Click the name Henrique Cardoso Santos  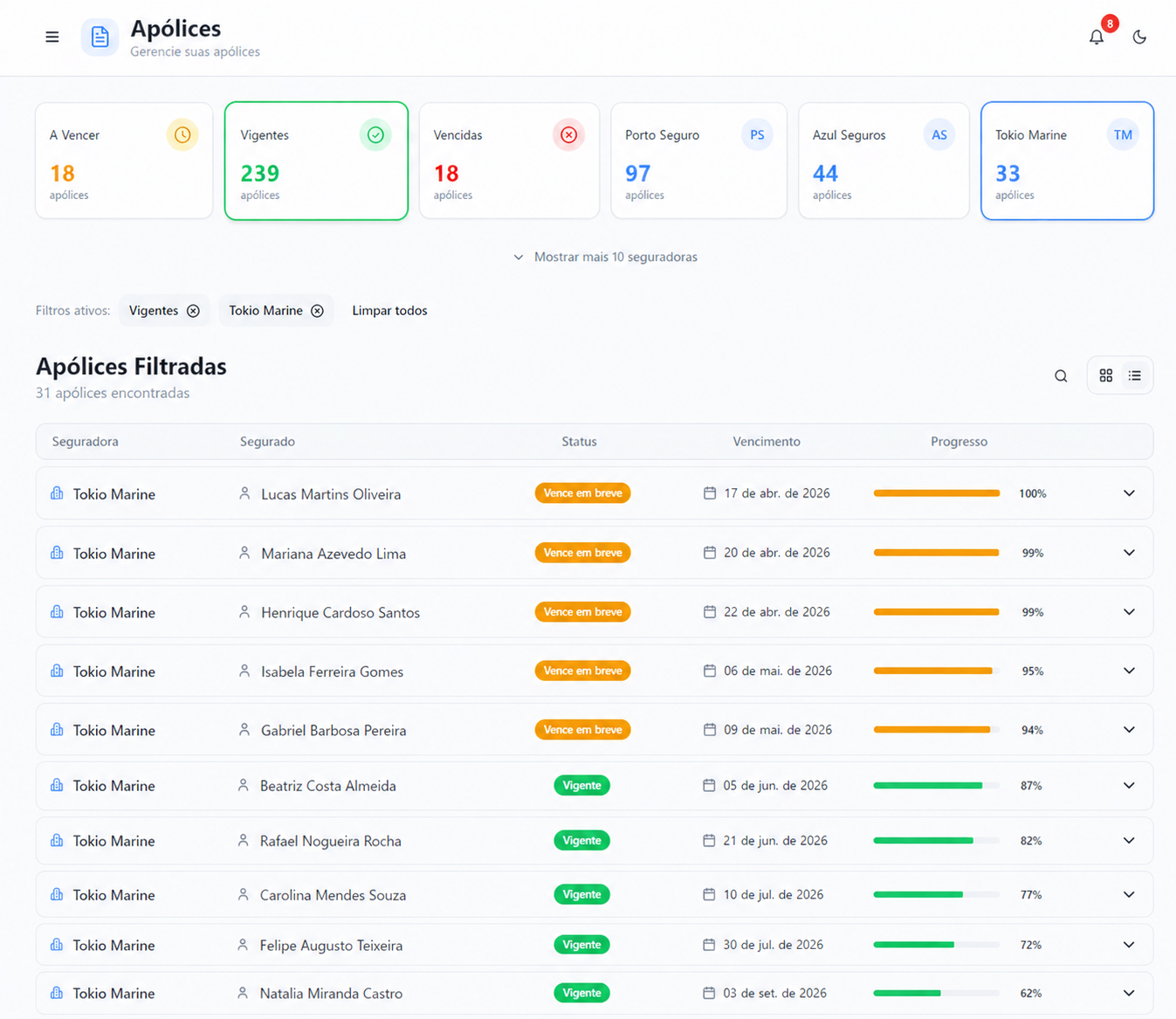(340, 613)
